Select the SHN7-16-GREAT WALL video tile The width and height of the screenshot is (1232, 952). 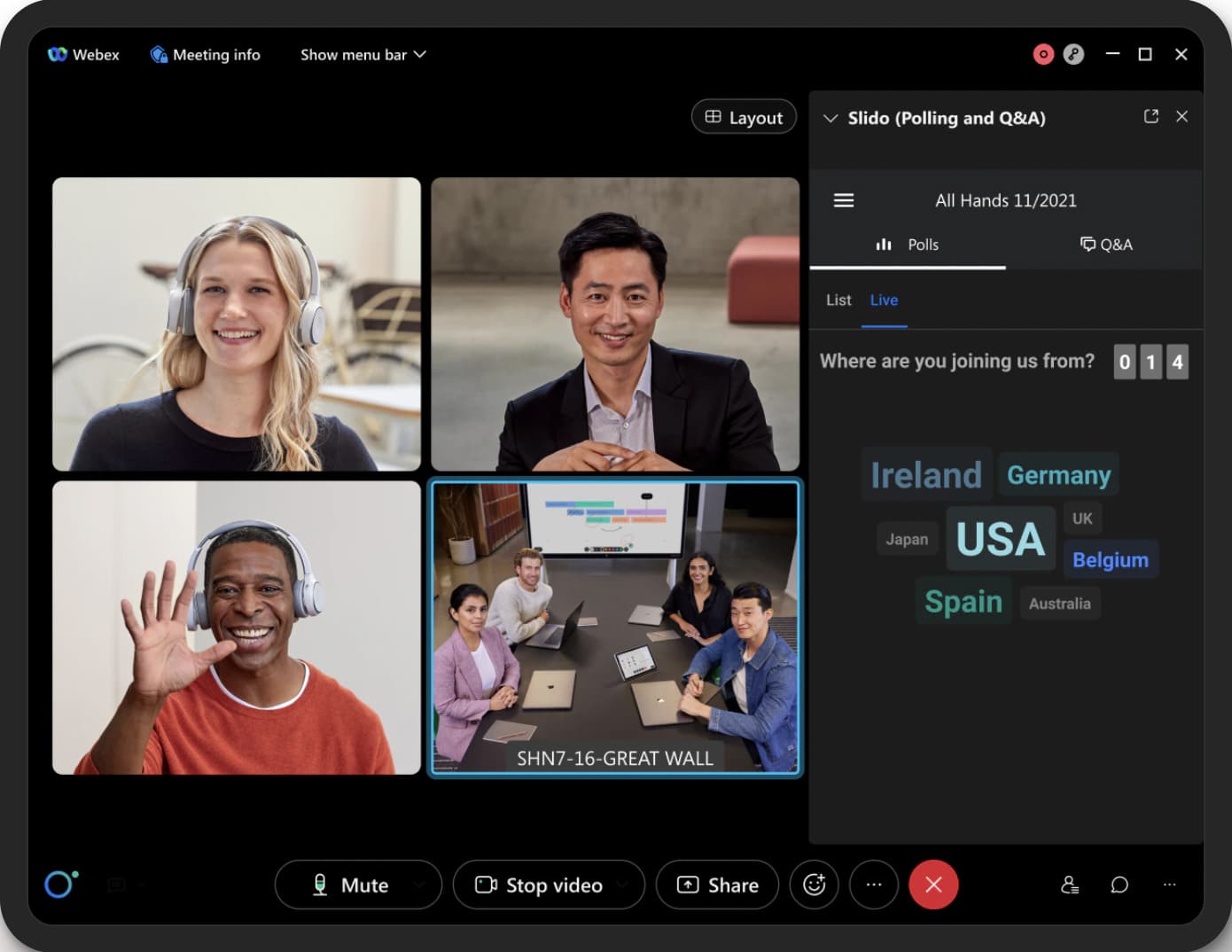[x=615, y=629]
